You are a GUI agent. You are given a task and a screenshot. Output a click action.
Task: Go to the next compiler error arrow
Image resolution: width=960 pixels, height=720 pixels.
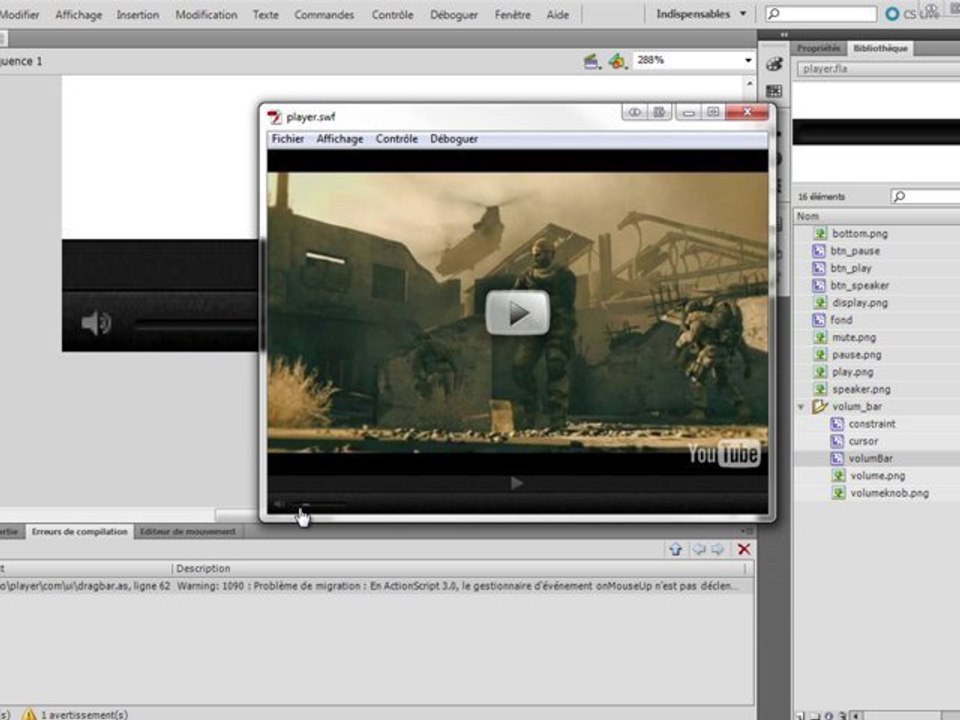tap(718, 549)
